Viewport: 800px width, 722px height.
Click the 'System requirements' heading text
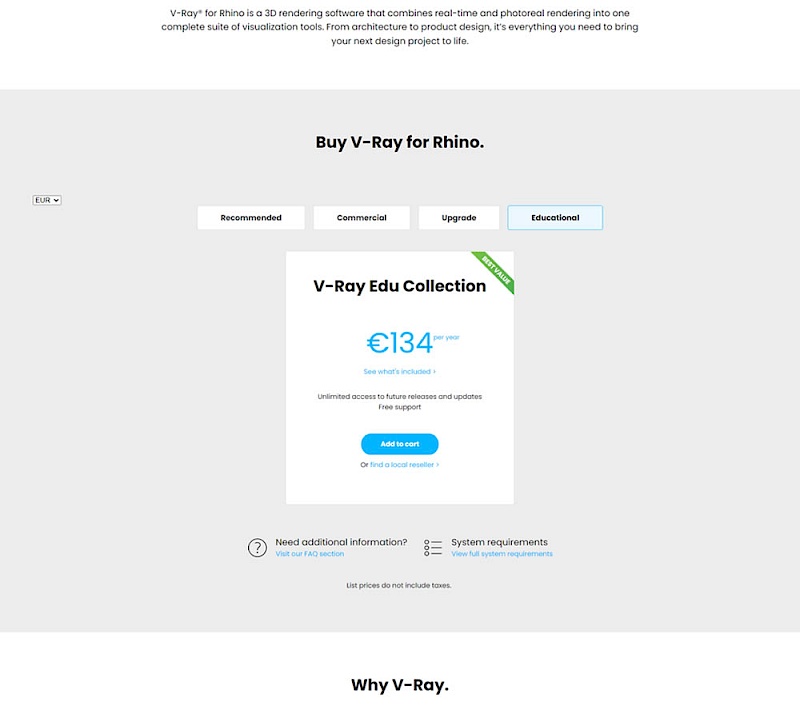(499, 542)
